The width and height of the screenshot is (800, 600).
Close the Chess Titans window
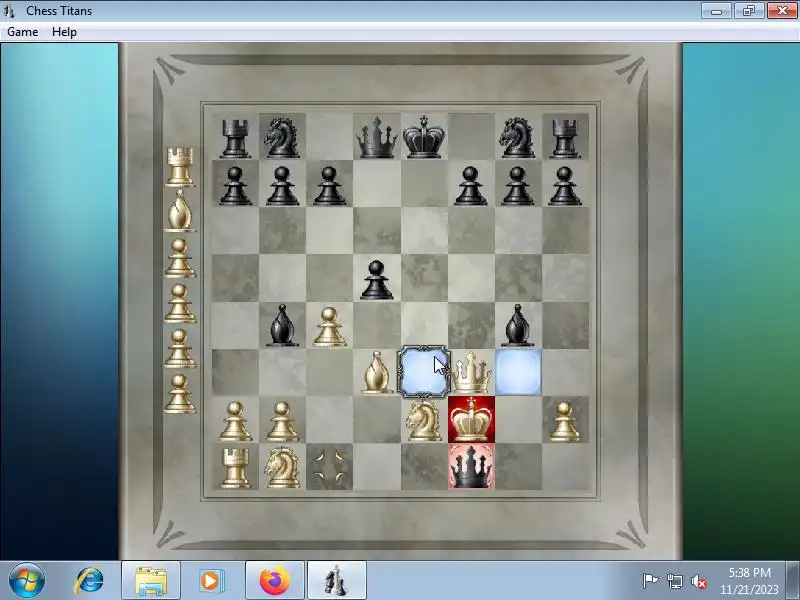(x=782, y=11)
